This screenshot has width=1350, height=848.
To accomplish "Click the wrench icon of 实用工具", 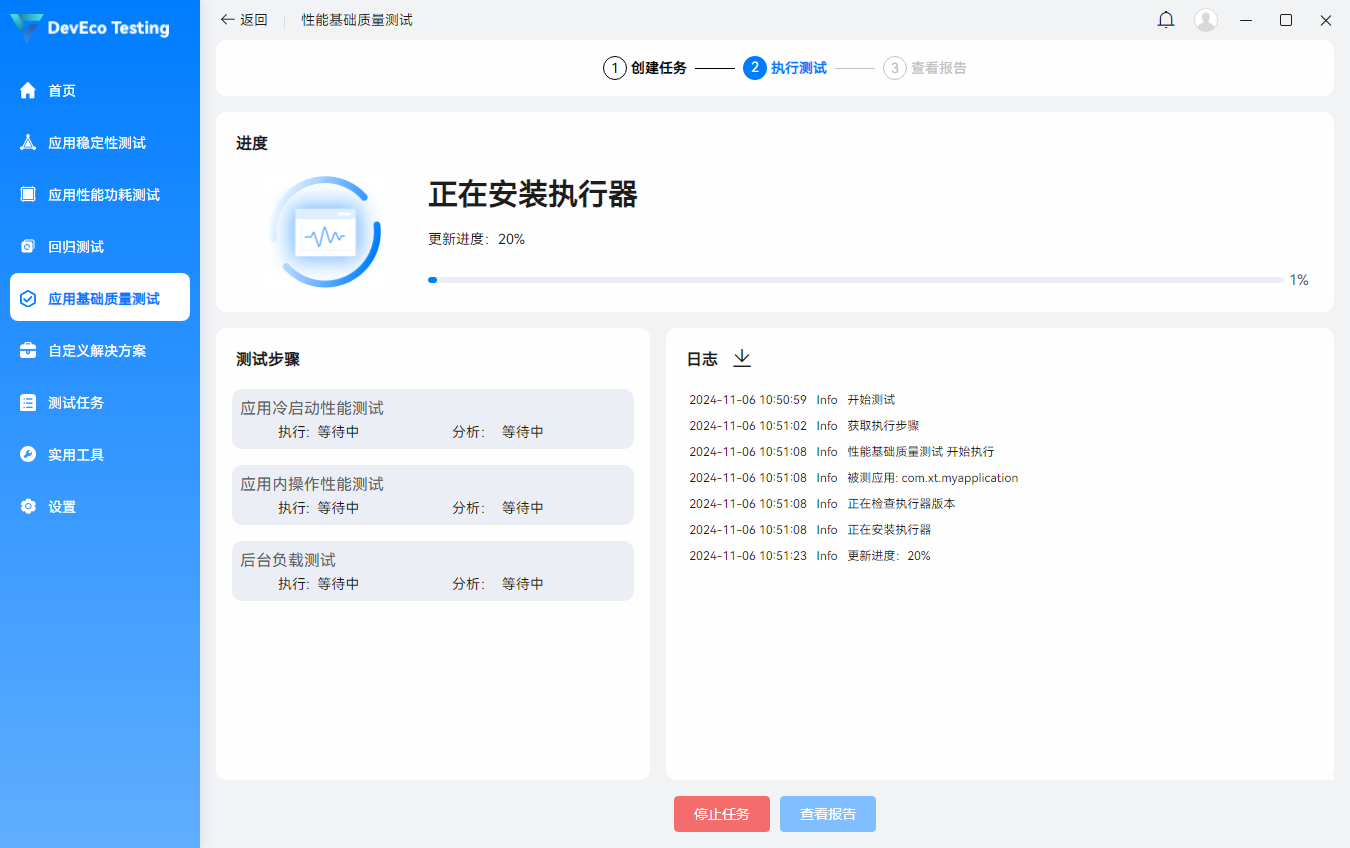I will pos(28,455).
